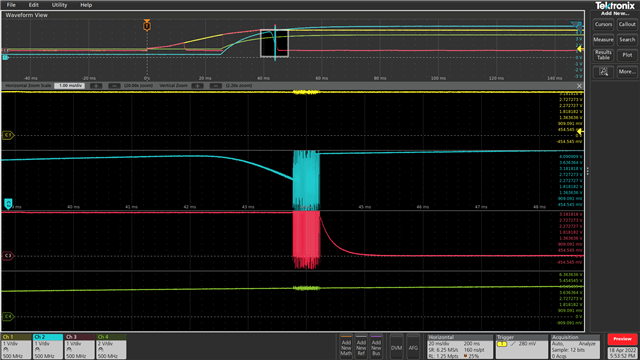640x360 pixels.
Task: Open the AFG button
Action: pyautogui.click(x=413, y=347)
